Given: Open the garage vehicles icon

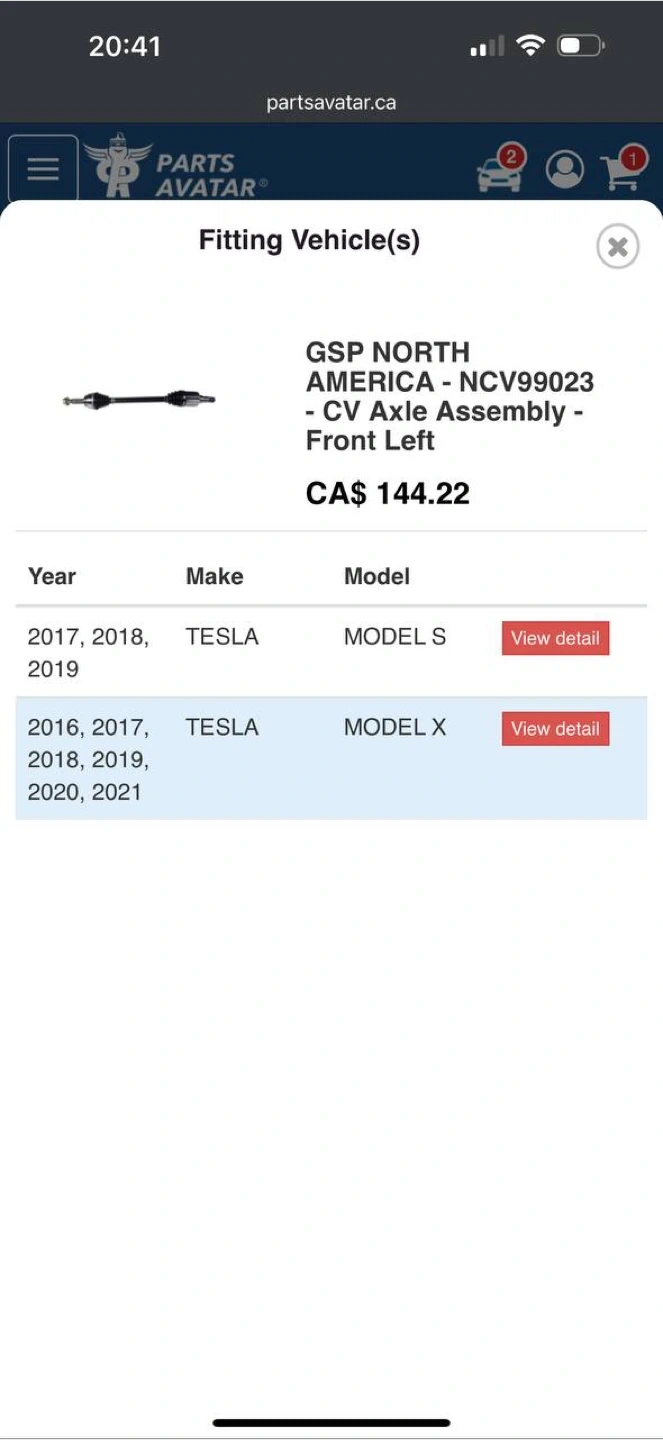Looking at the screenshot, I should (x=501, y=170).
